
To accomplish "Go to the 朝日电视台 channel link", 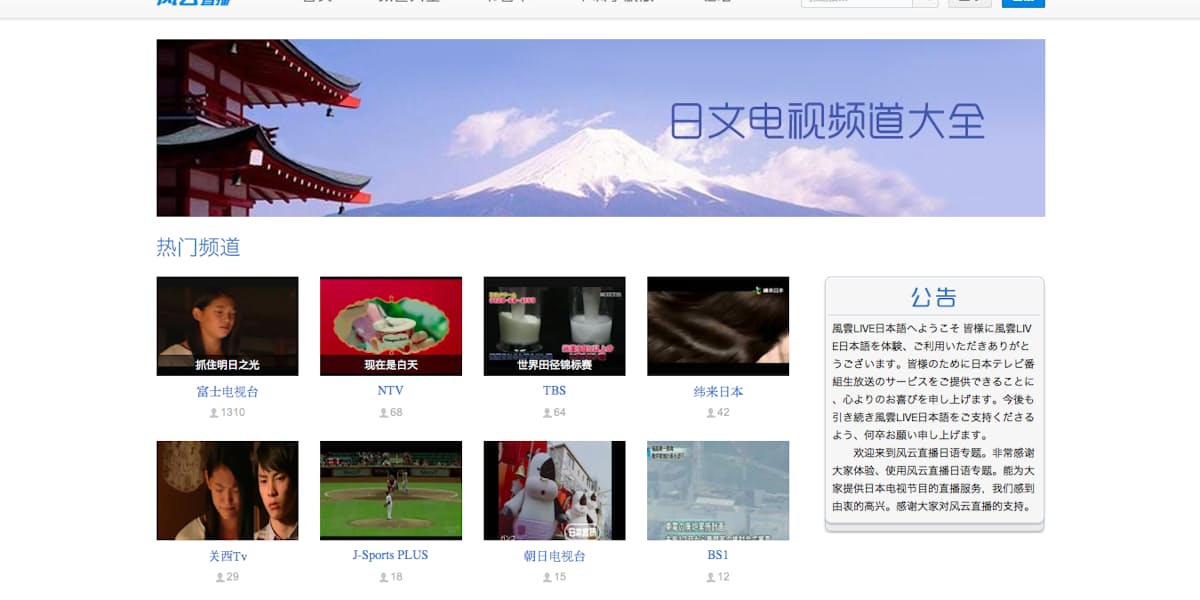I will pos(554,556).
